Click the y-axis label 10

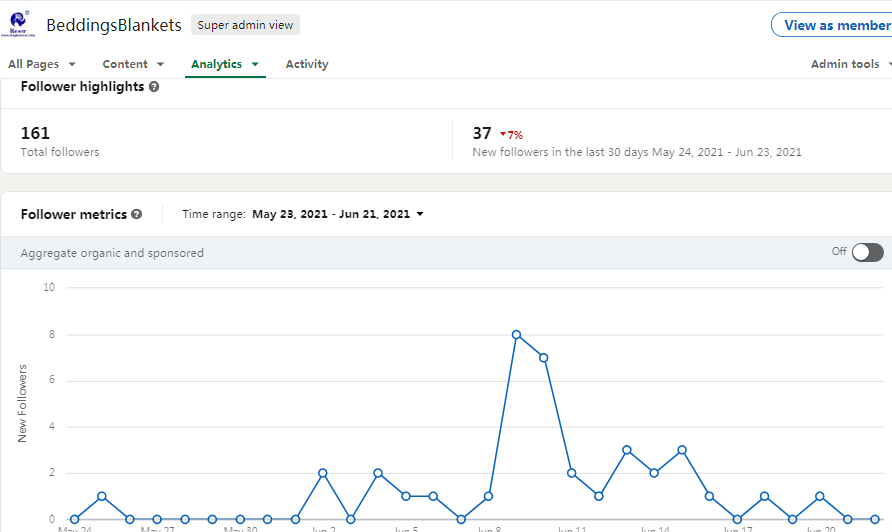[49, 287]
